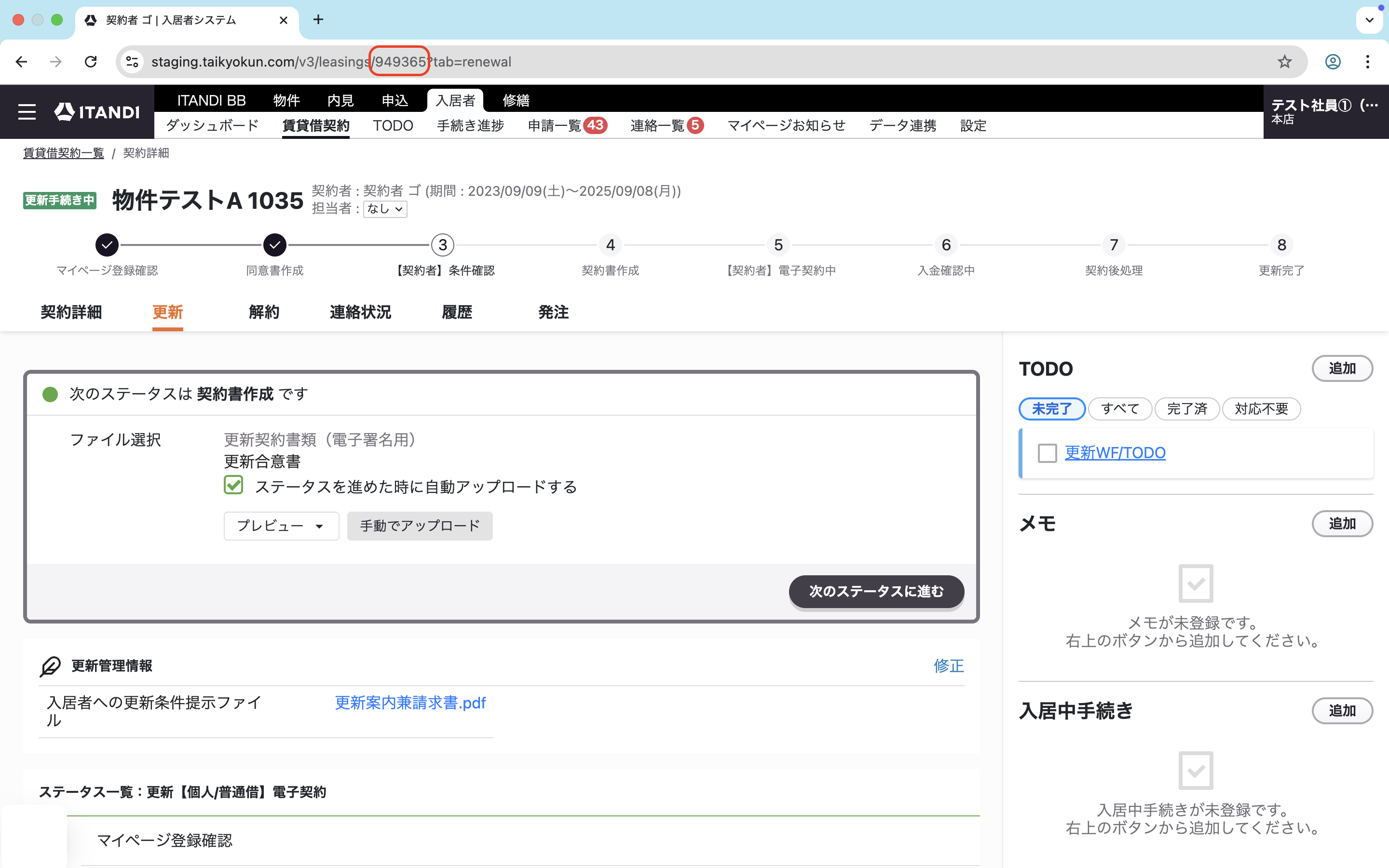The height and width of the screenshot is (868, 1389).
Task: Toggle auto-upload on status advance checkbox
Action: coord(233,485)
